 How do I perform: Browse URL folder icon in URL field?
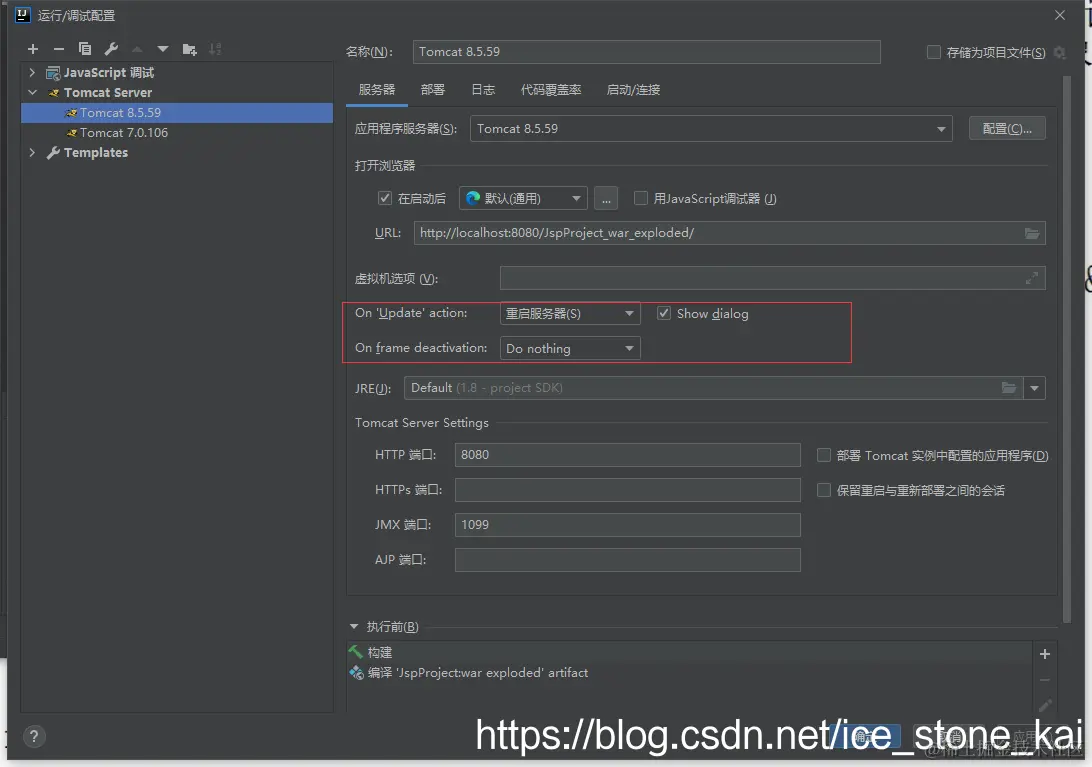tap(1031, 233)
